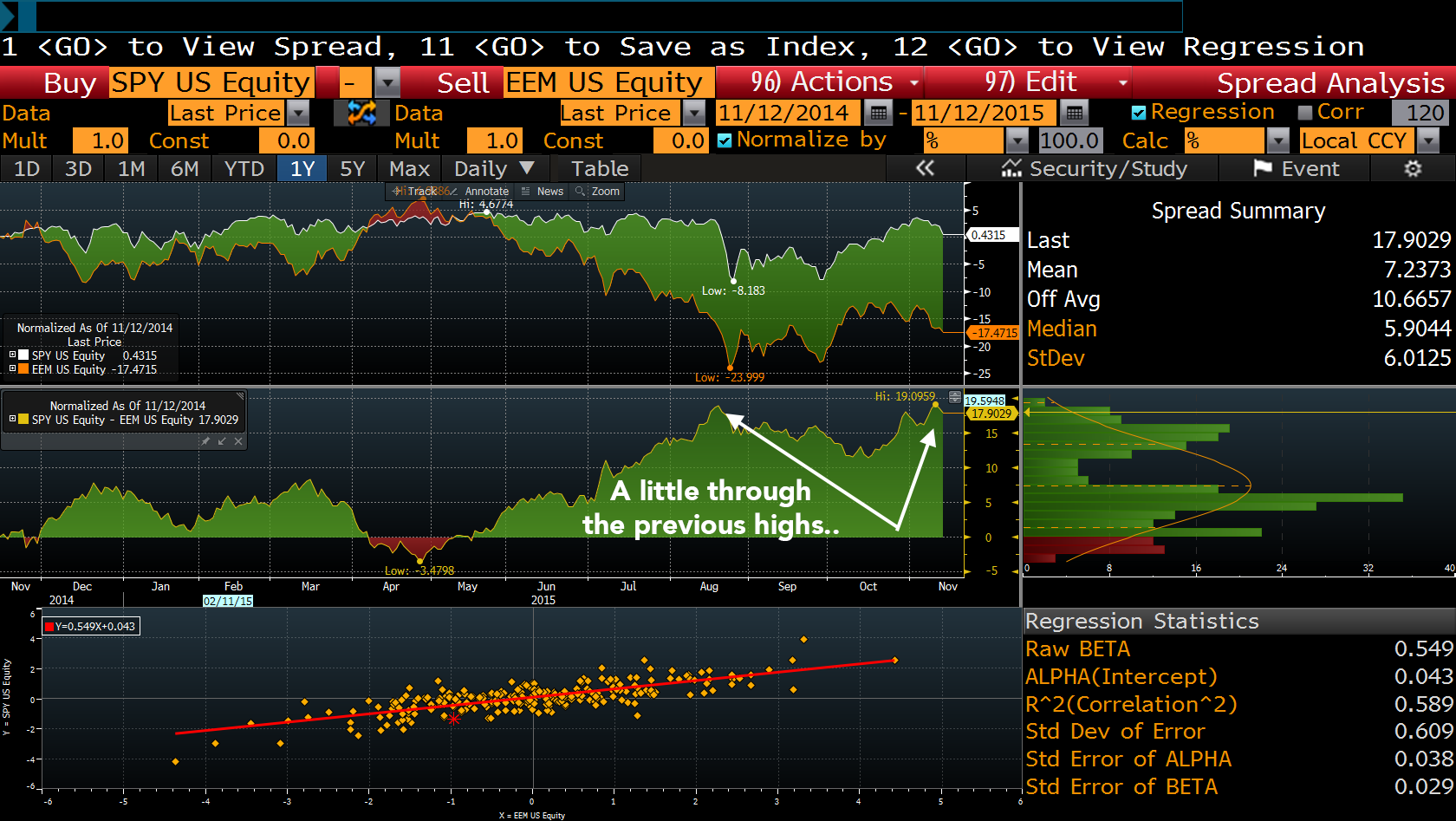This screenshot has height=821, width=1456.
Task: Select the 1D range tab
Action: (26, 169)
